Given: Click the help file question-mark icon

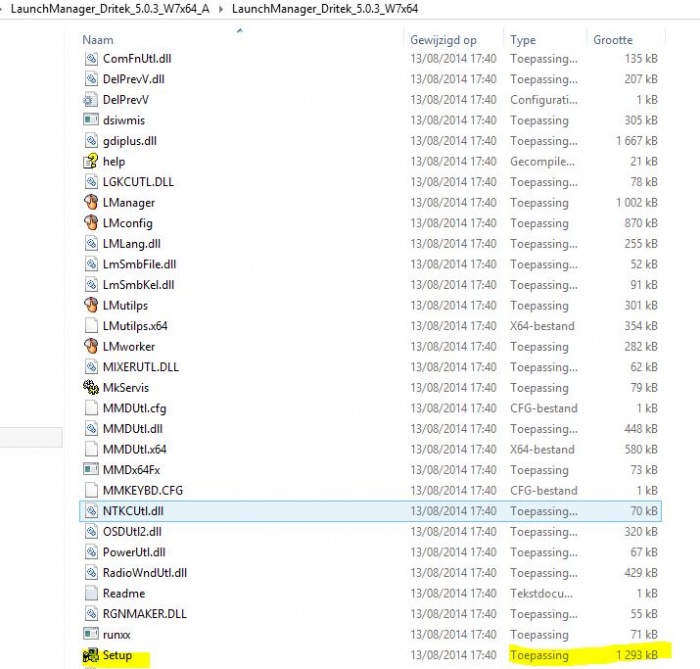Looking at the screenshot, I should coord(91,161).
